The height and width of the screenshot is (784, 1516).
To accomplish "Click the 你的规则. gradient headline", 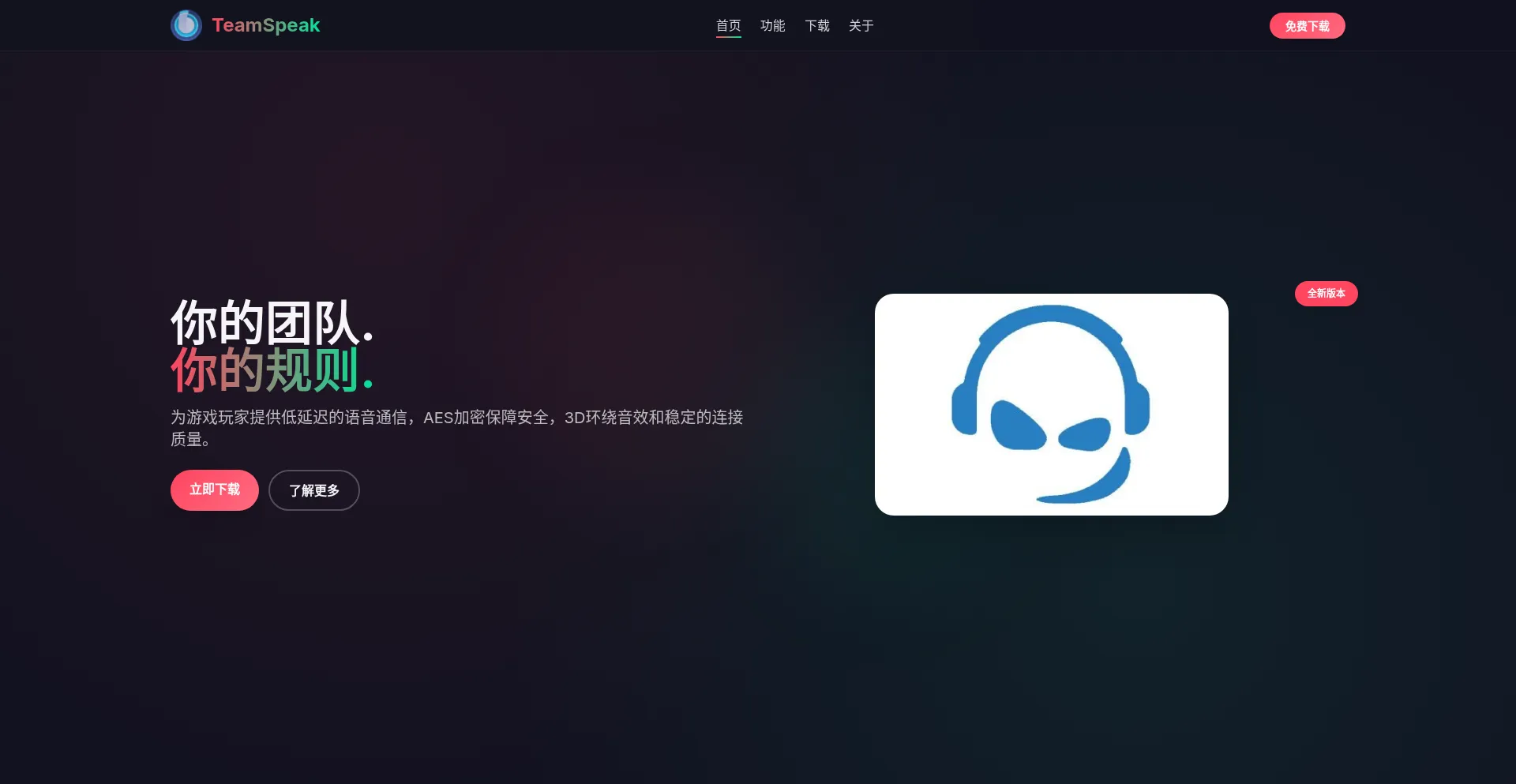I will (x=272, y=369).
